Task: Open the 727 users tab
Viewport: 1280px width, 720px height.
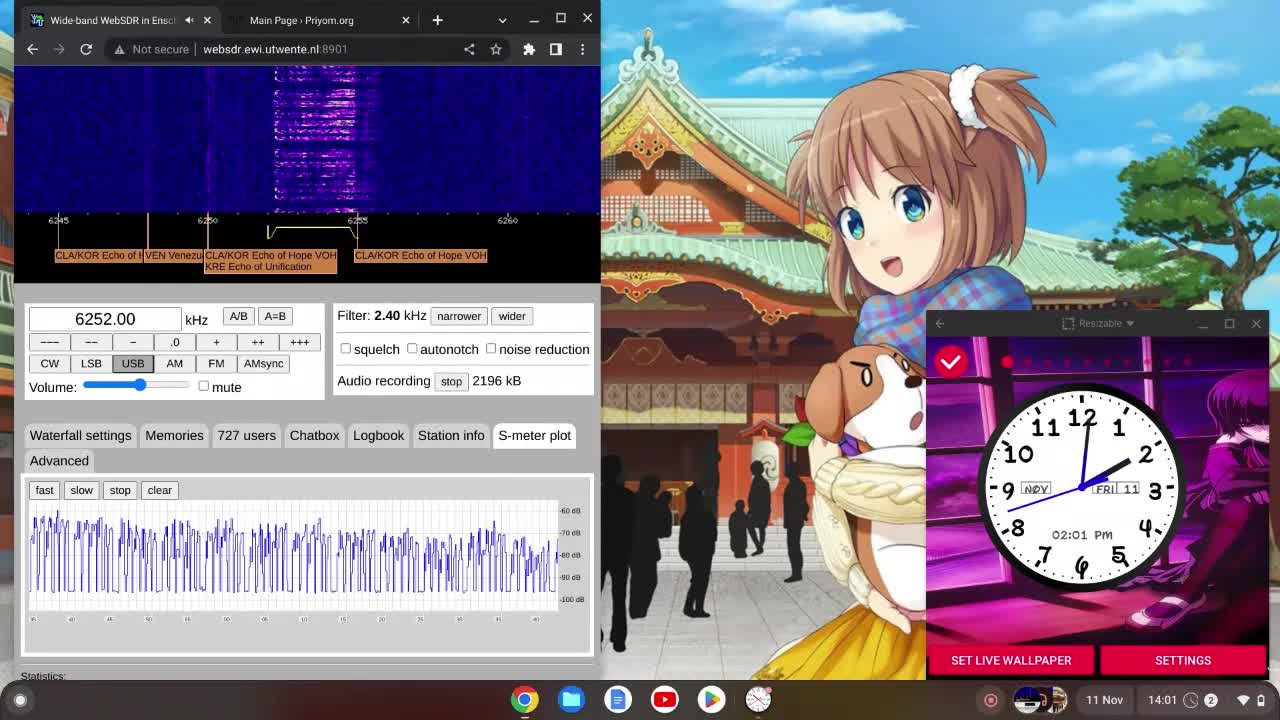Action: pos(246,435)
